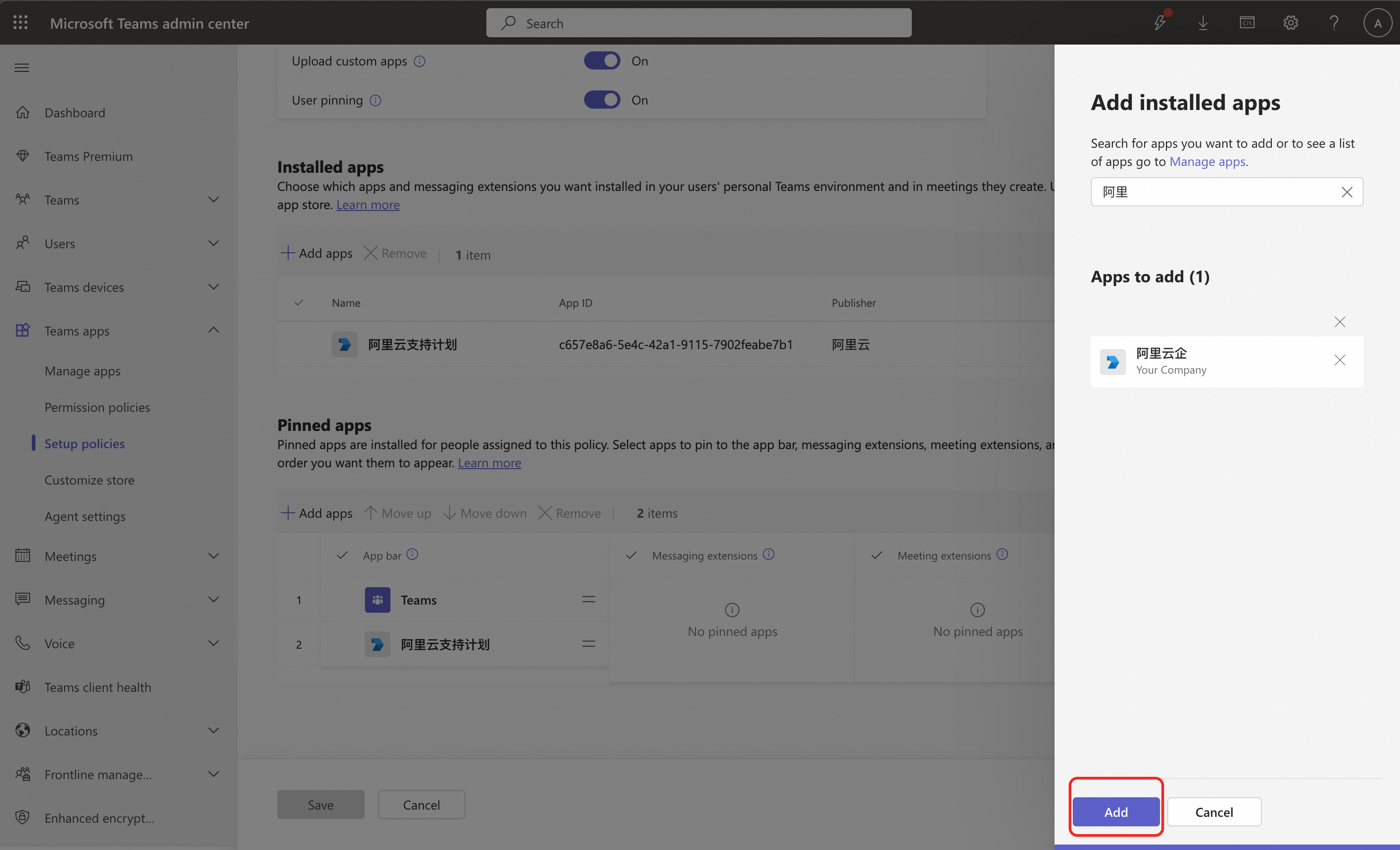Image resolution: width=1400 pixels, height=850 pixels.
Task: Expand the Meetings navigation section
Action: pos(213,556)
